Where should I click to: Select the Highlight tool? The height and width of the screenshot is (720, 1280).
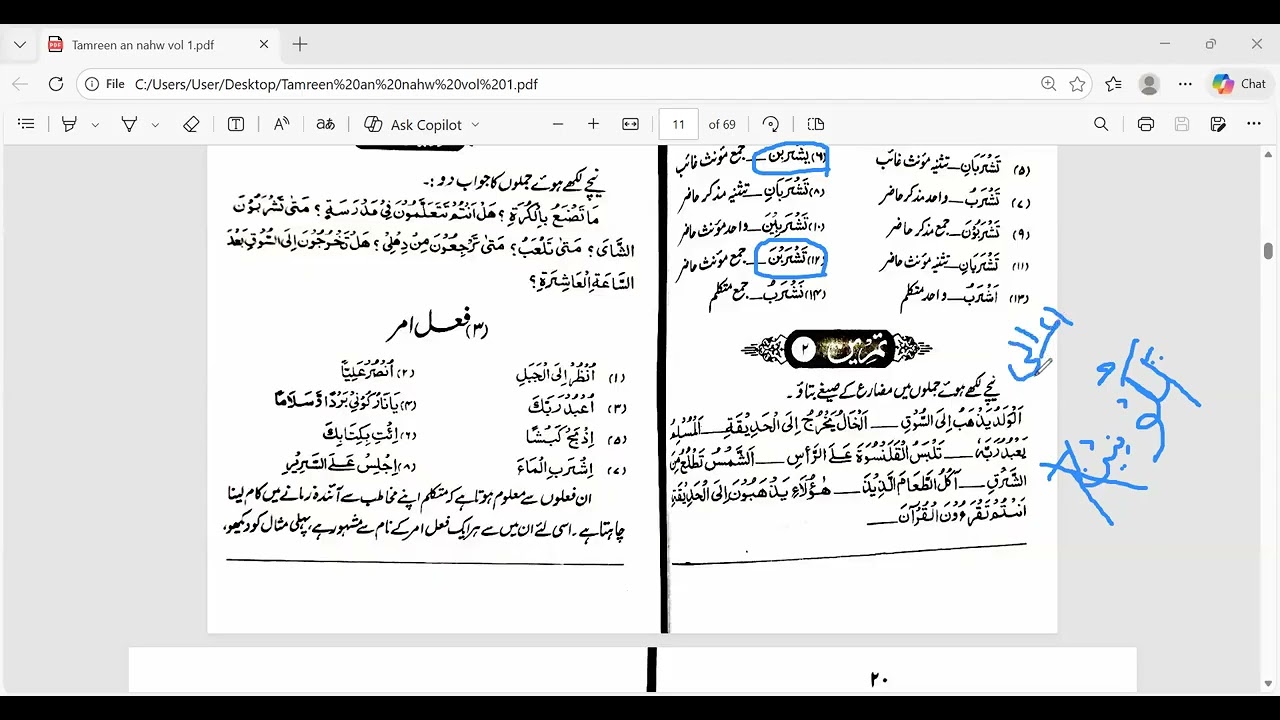tap(69, 124)
